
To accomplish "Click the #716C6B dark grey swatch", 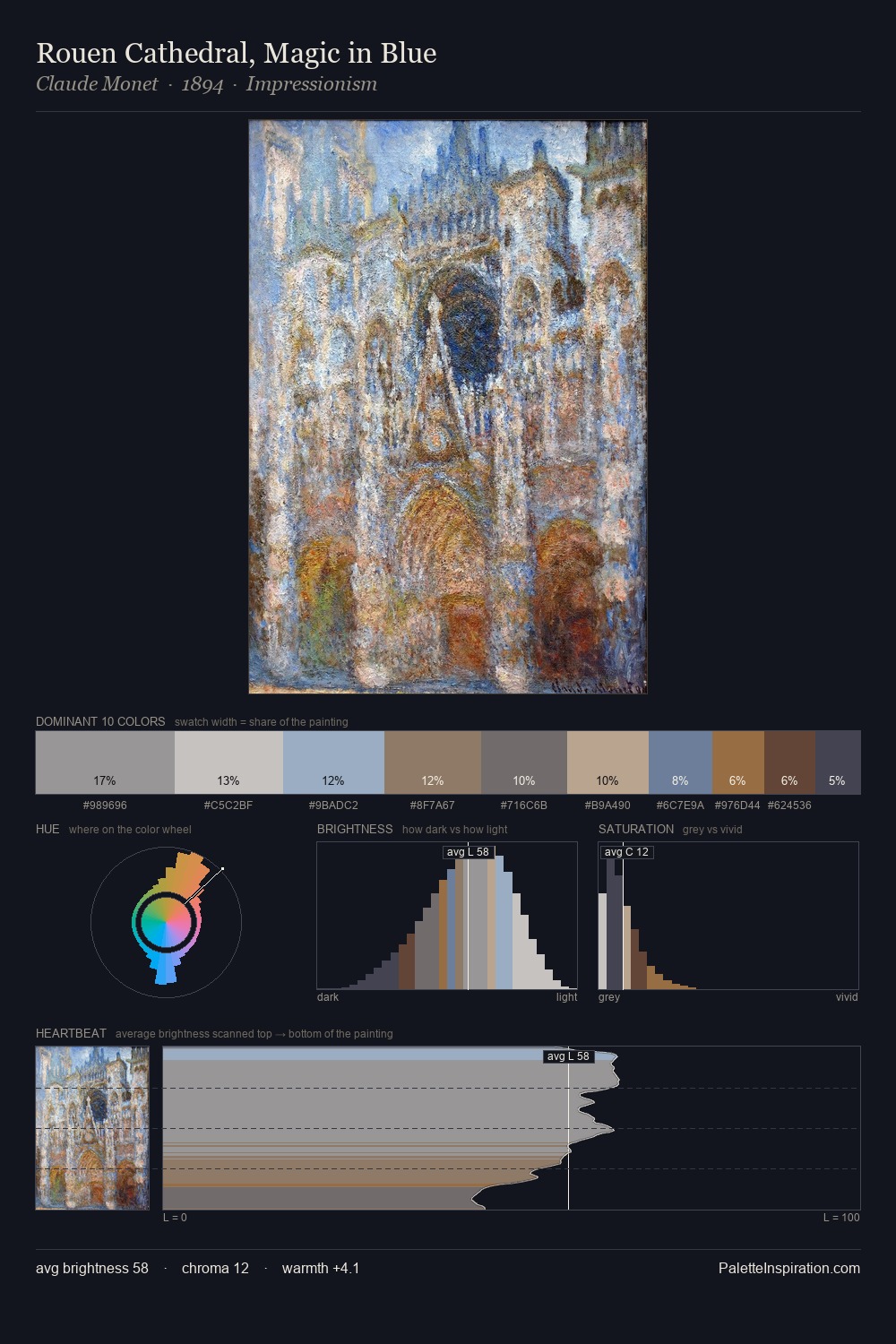I will 524,762.
